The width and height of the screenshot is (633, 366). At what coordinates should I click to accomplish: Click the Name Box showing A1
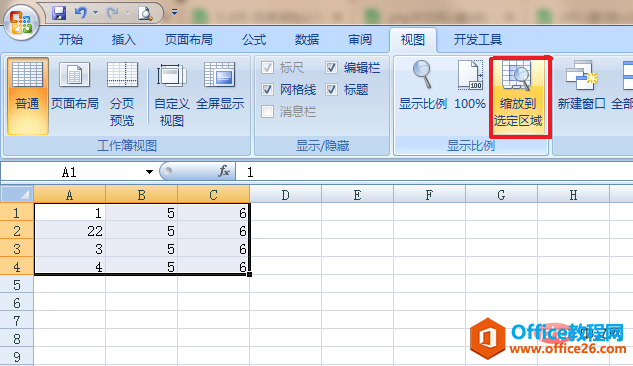69,172
